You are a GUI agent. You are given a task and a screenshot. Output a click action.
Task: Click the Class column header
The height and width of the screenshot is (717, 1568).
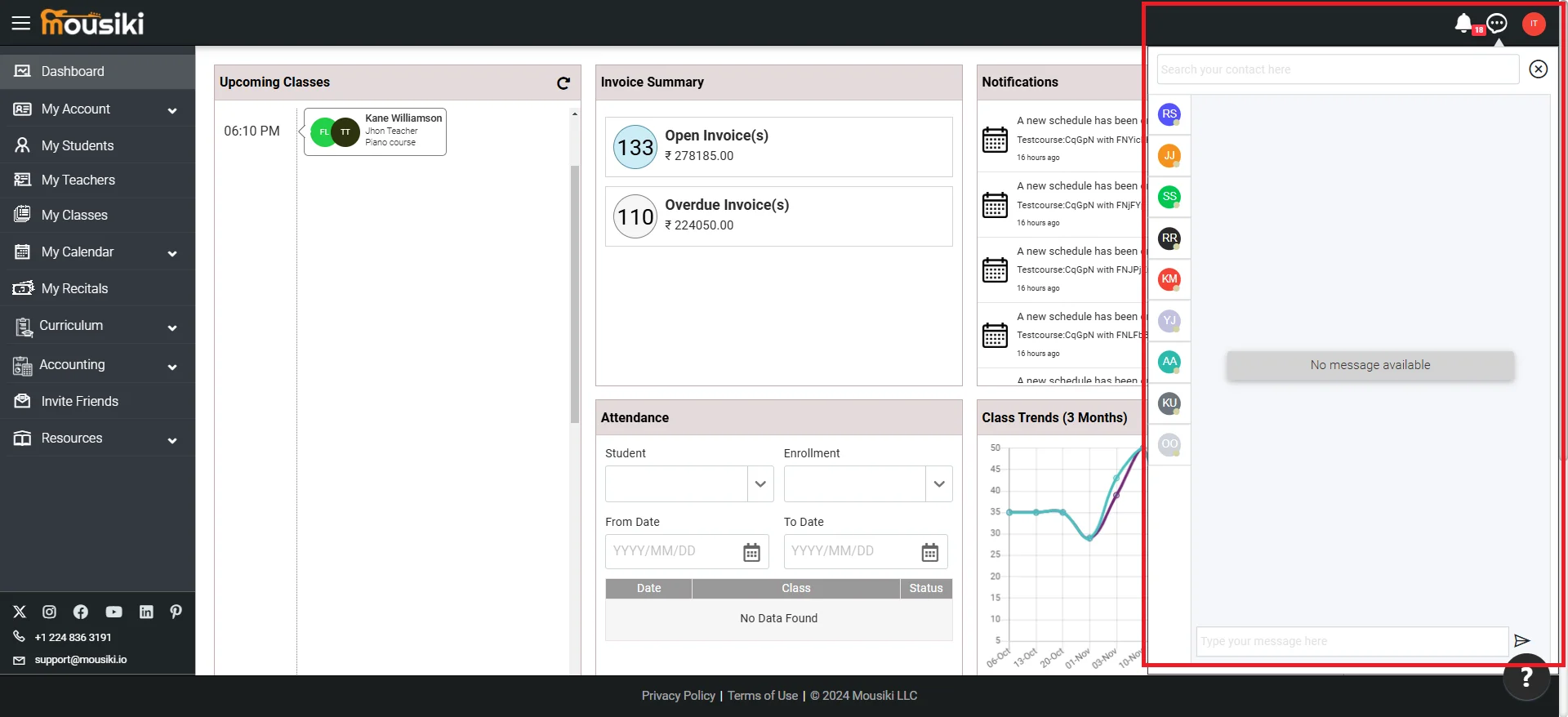coord(796,589)
